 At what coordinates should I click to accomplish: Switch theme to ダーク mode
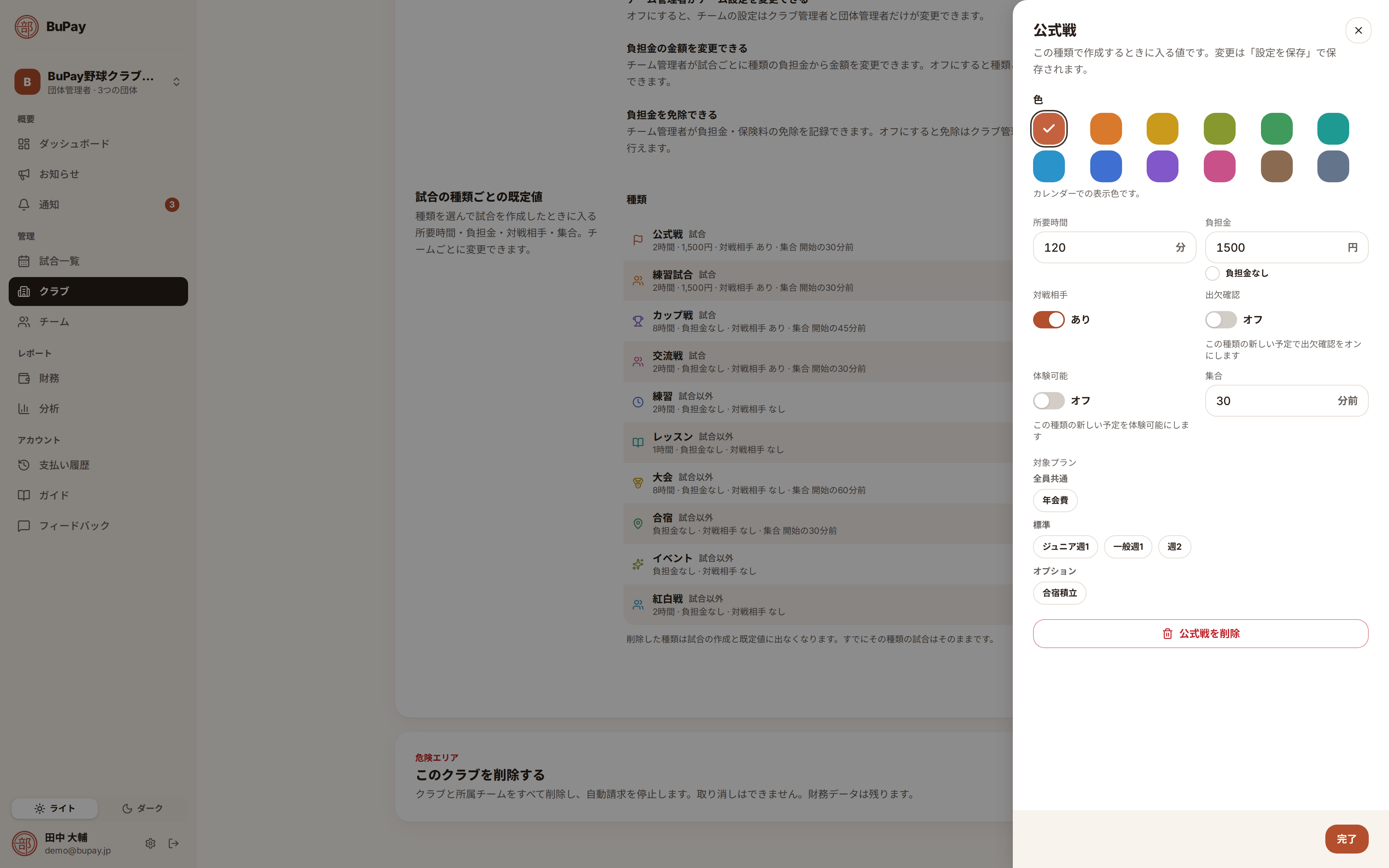click(x=143, y=808)
